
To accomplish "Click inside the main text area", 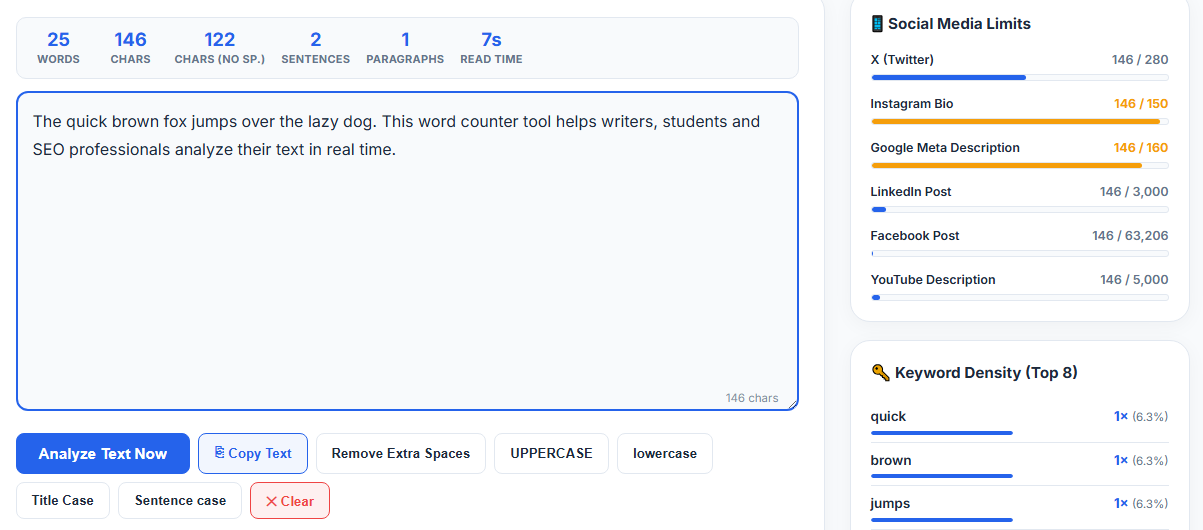I will (x=407, y=251).
